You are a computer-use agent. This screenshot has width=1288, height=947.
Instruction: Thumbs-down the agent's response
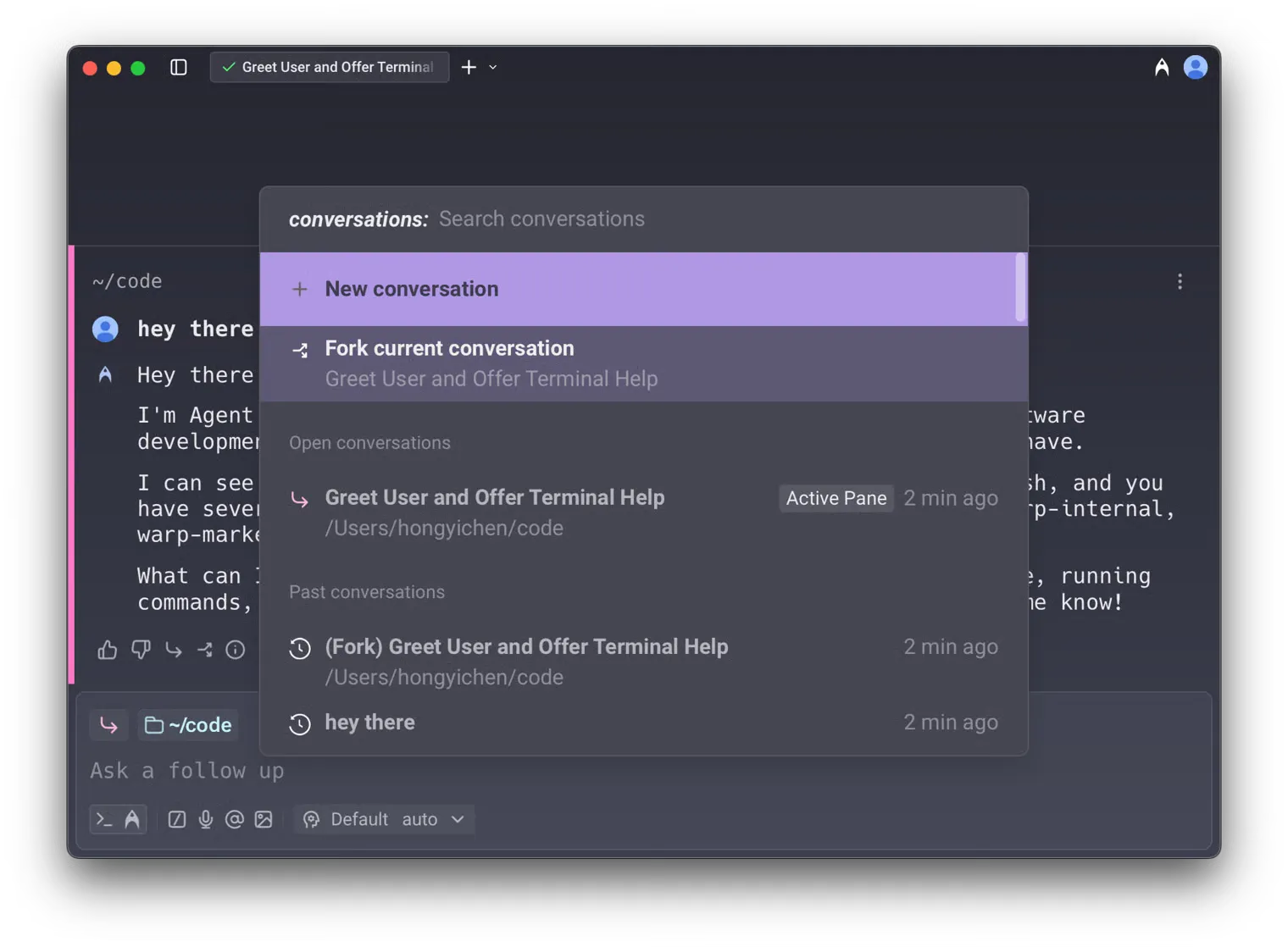(x=141, y=649)
